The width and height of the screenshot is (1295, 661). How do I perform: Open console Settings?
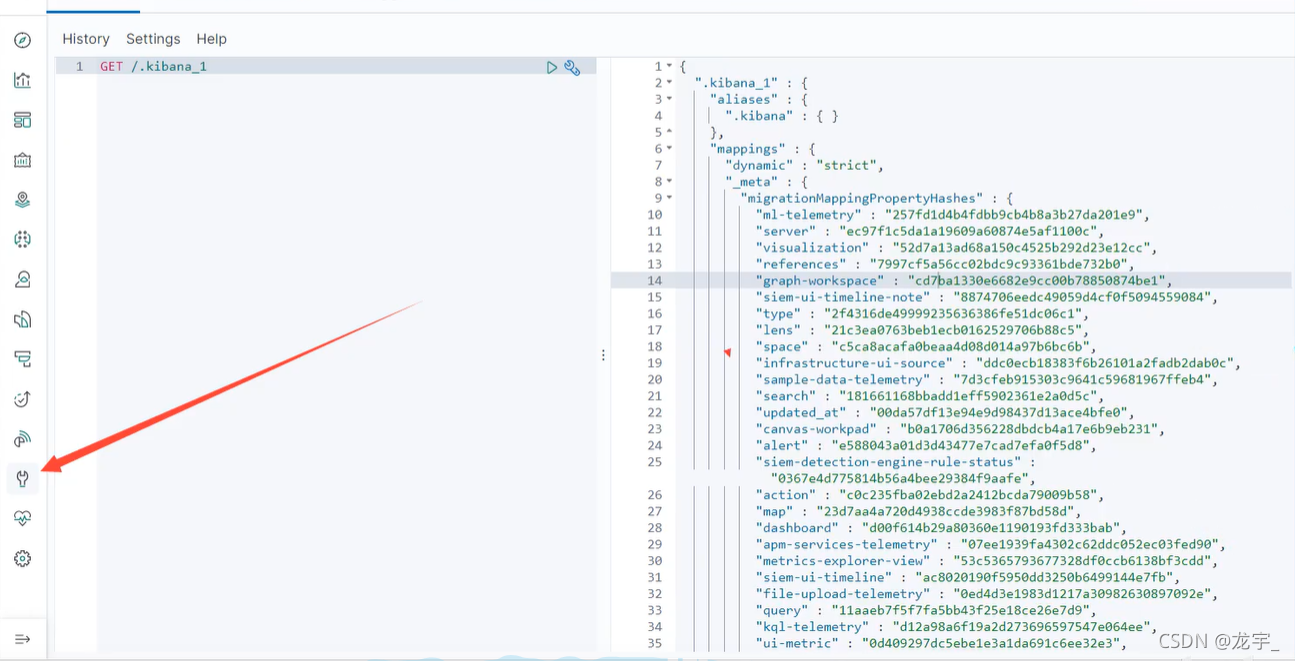coord(153,39)
